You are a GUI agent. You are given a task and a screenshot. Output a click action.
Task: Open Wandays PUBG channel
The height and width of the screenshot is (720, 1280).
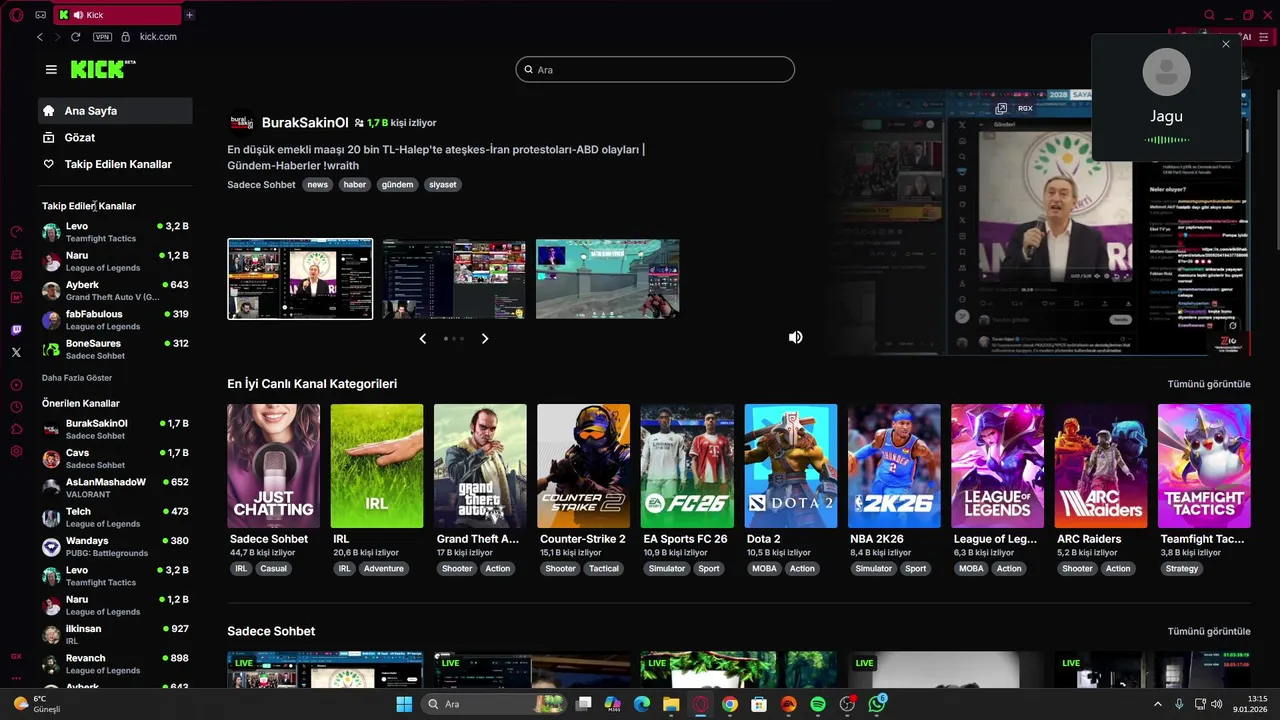point(115,546)
